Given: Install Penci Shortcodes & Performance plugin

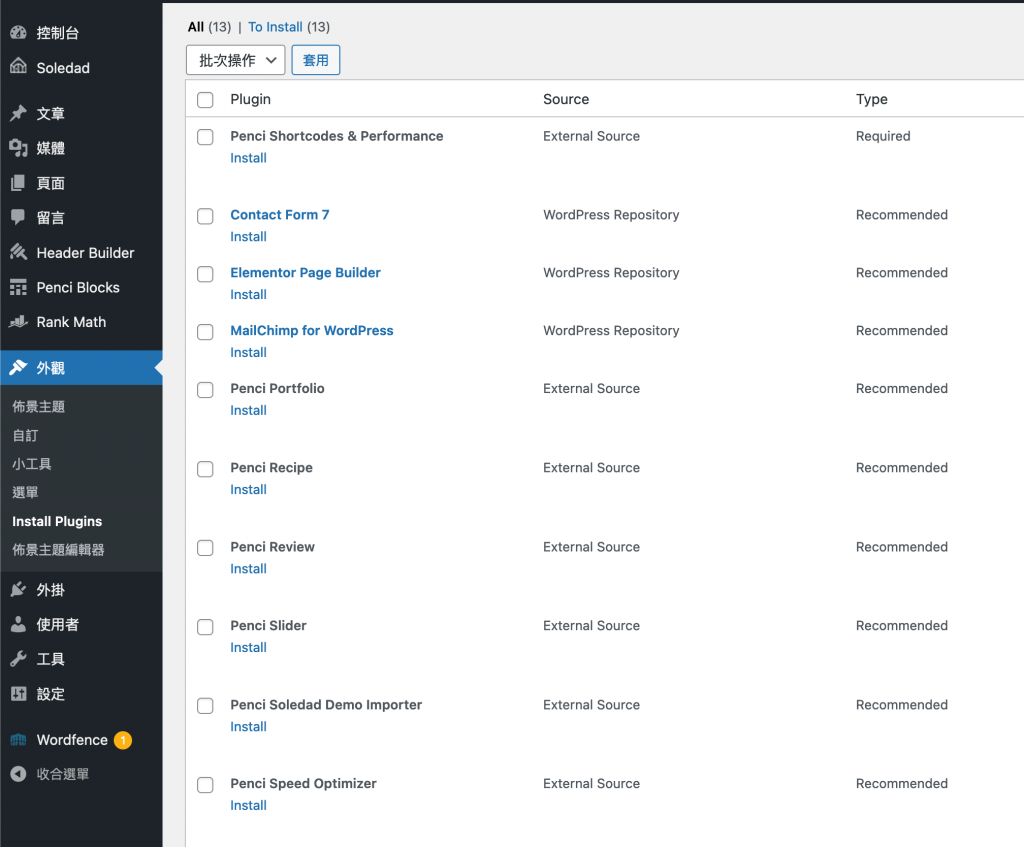Looking at the screenshot, I should [248, 158].
